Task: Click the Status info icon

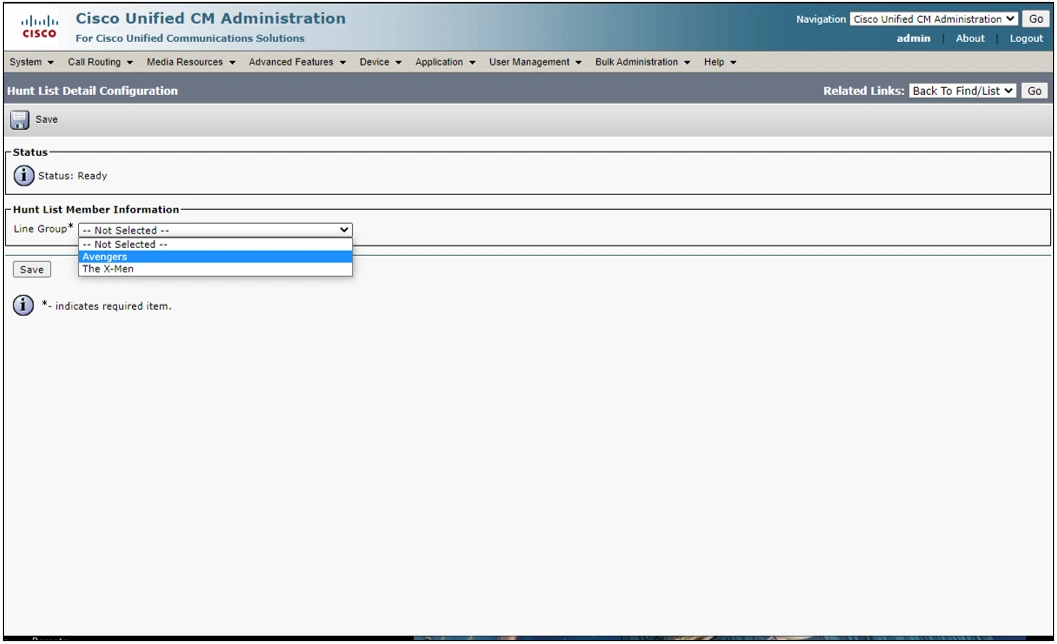Action: tap(24, 175)
